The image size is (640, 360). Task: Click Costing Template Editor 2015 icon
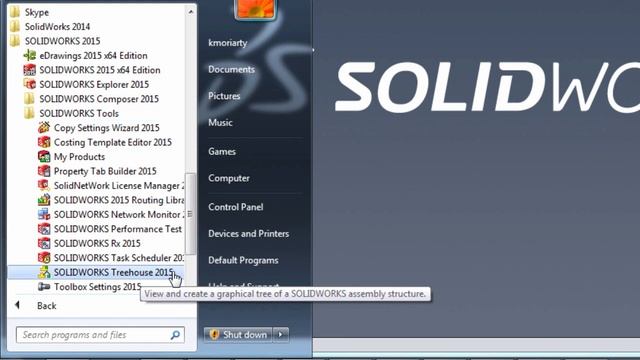pos(44,142)
